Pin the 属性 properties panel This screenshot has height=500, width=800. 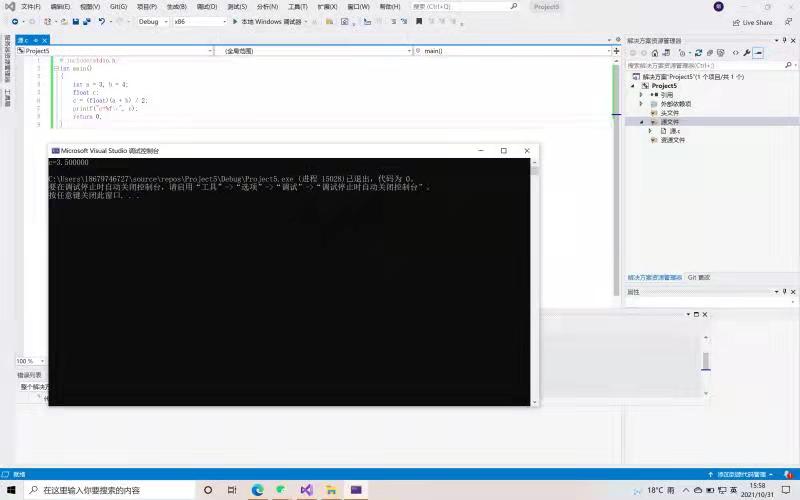[785, 292]
